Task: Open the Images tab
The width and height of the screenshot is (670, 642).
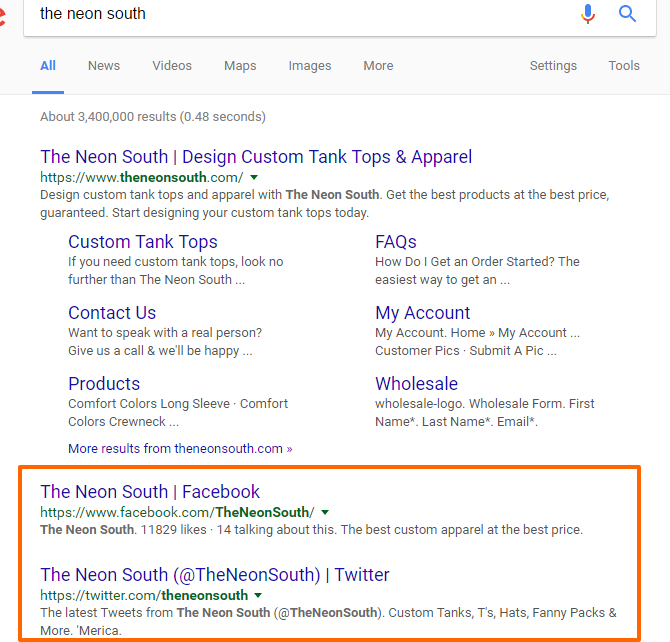Action: [310, 66]
